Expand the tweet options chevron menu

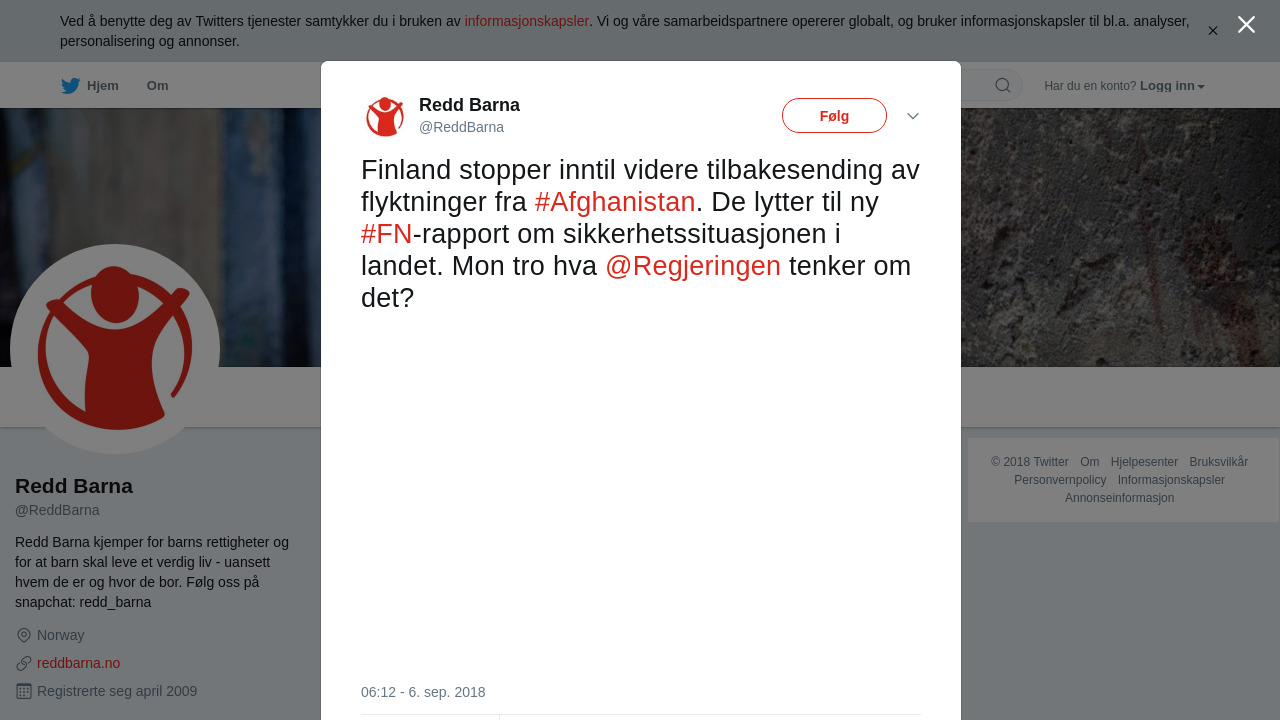(x=913, y=116)
